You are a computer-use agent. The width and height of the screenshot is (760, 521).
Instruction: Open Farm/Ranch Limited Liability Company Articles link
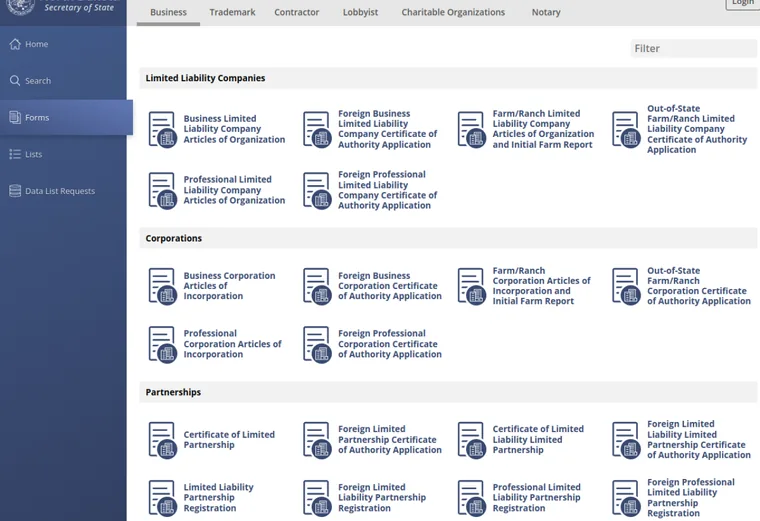543,129
